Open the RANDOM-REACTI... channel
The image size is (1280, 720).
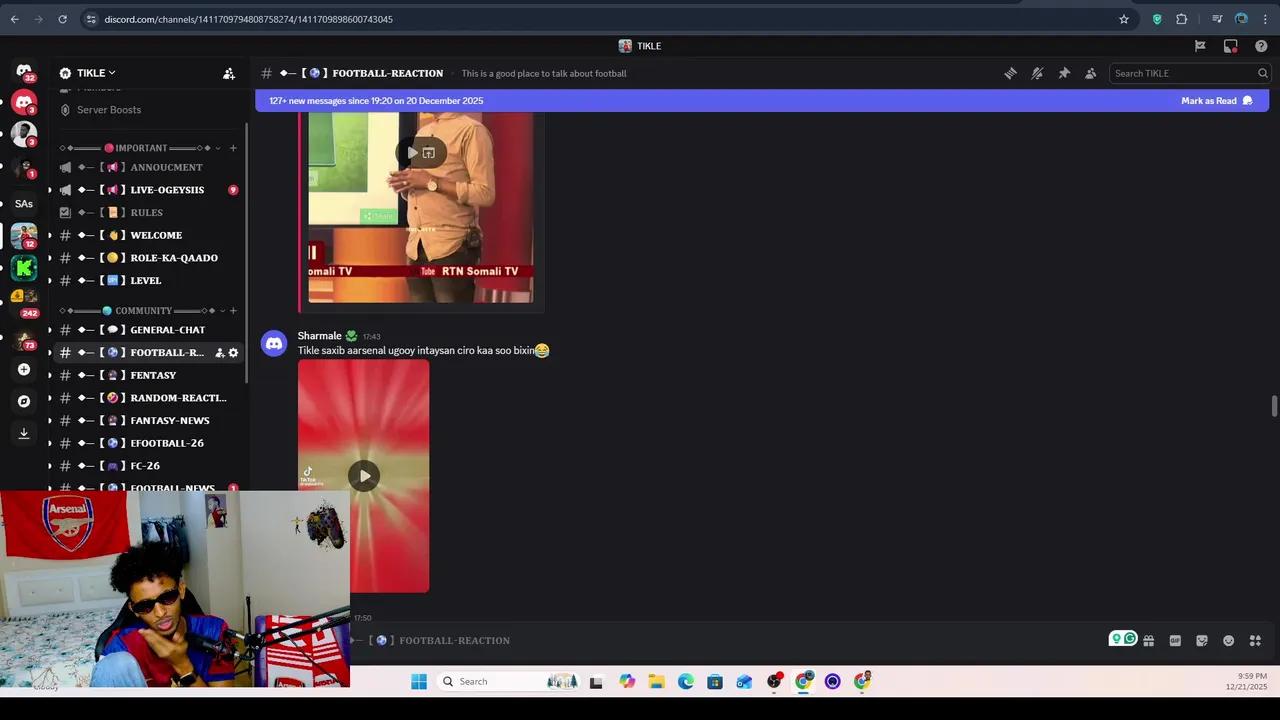coord(150,398)
